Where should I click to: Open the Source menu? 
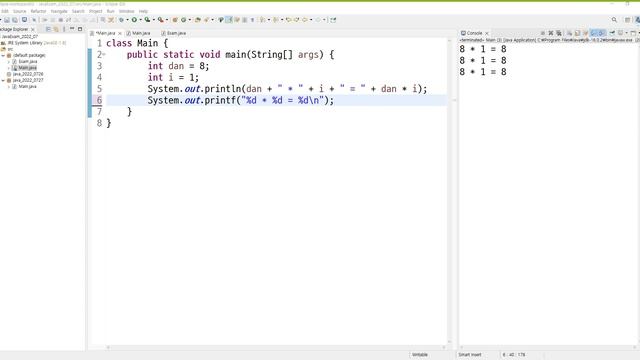(19, 11)
